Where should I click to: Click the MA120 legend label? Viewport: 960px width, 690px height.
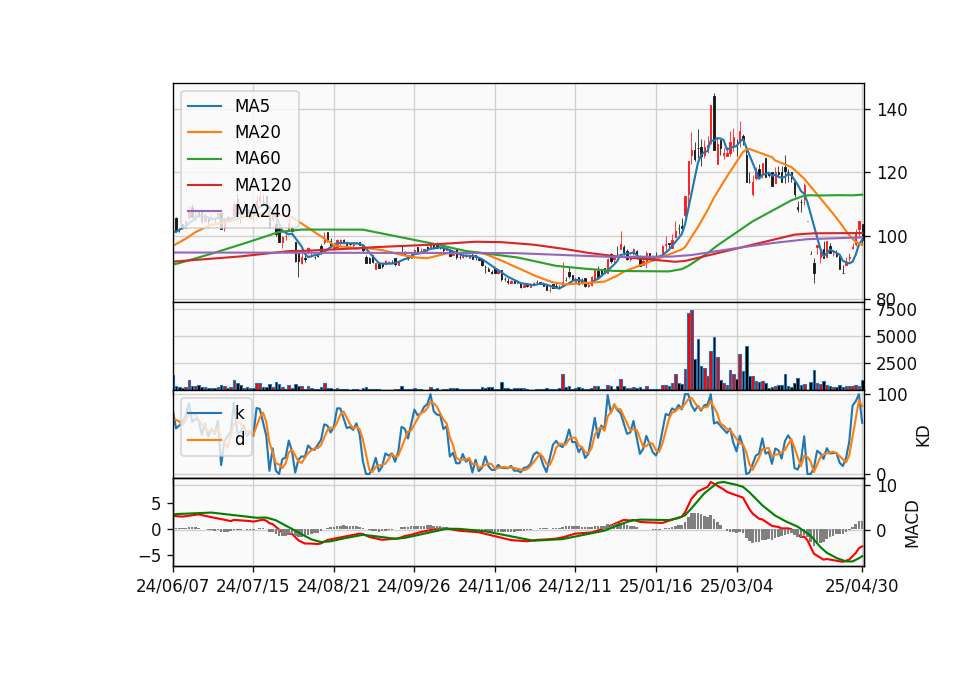[x=263, y=185]
